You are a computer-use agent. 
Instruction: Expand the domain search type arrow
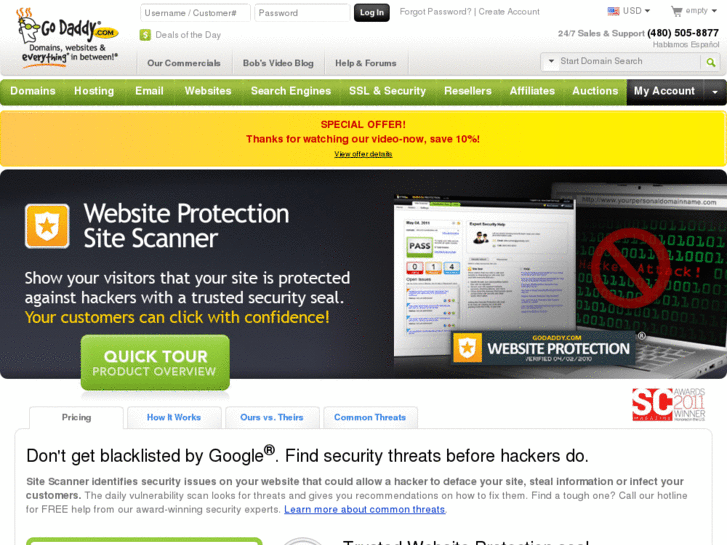tap(551, 61)
